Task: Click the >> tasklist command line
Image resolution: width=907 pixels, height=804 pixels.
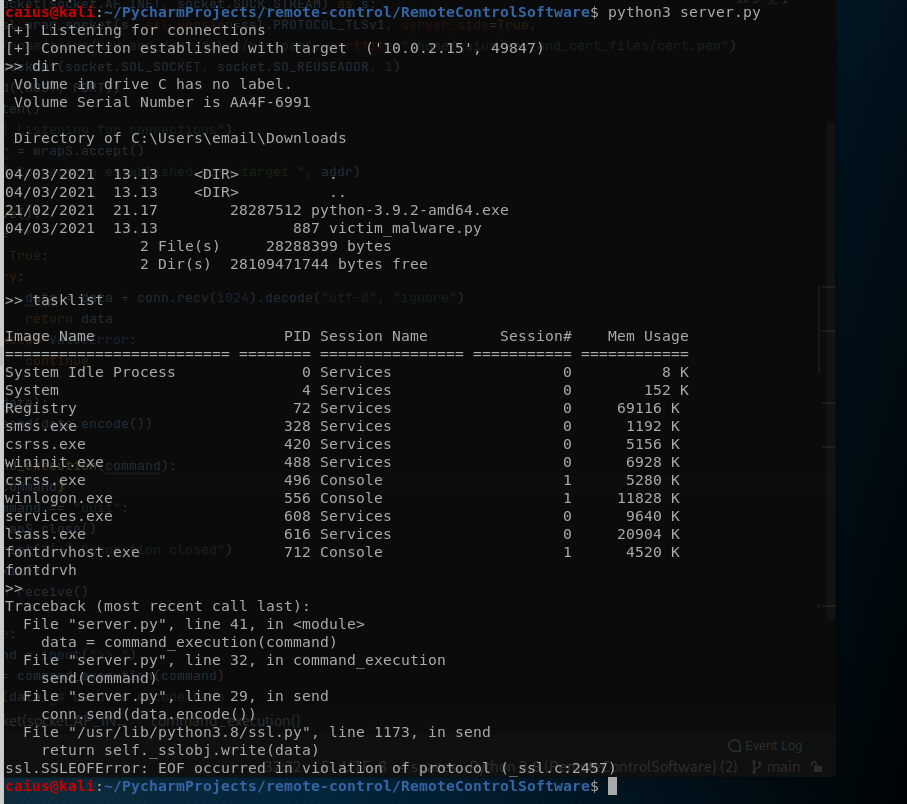Action: (46, 300)
